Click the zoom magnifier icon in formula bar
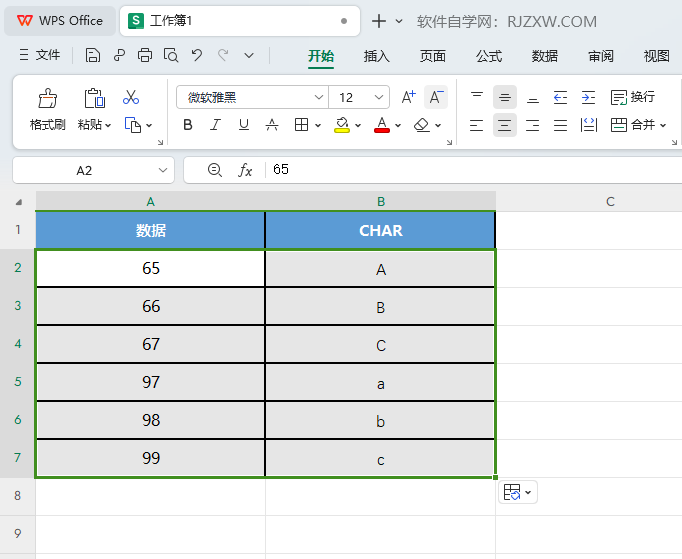The height and width of the screenshot is (559, 682). [x=214, y=170]
